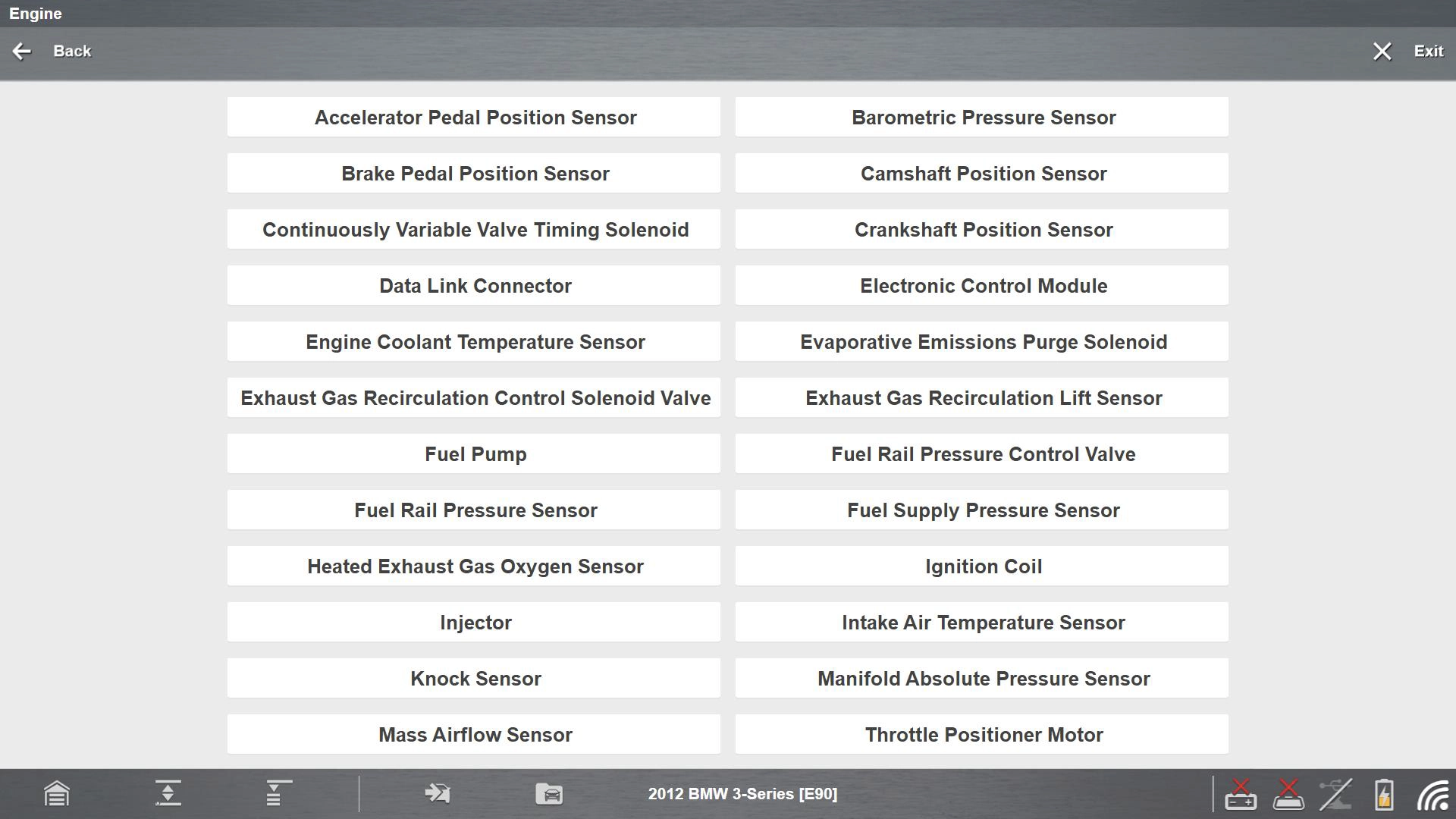1456x819 pixels.
Task: Open the vehicle data folder icon
Action: point(549,794)
